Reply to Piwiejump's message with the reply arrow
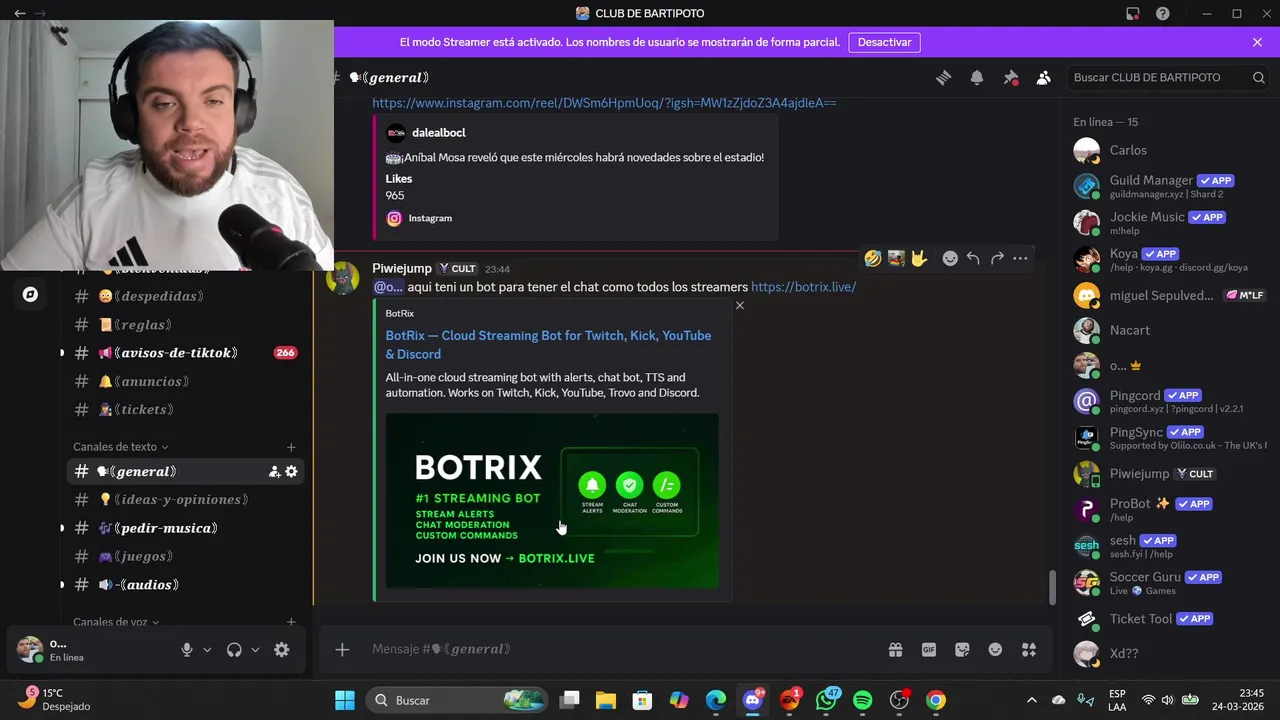 (x=973, y=258)
